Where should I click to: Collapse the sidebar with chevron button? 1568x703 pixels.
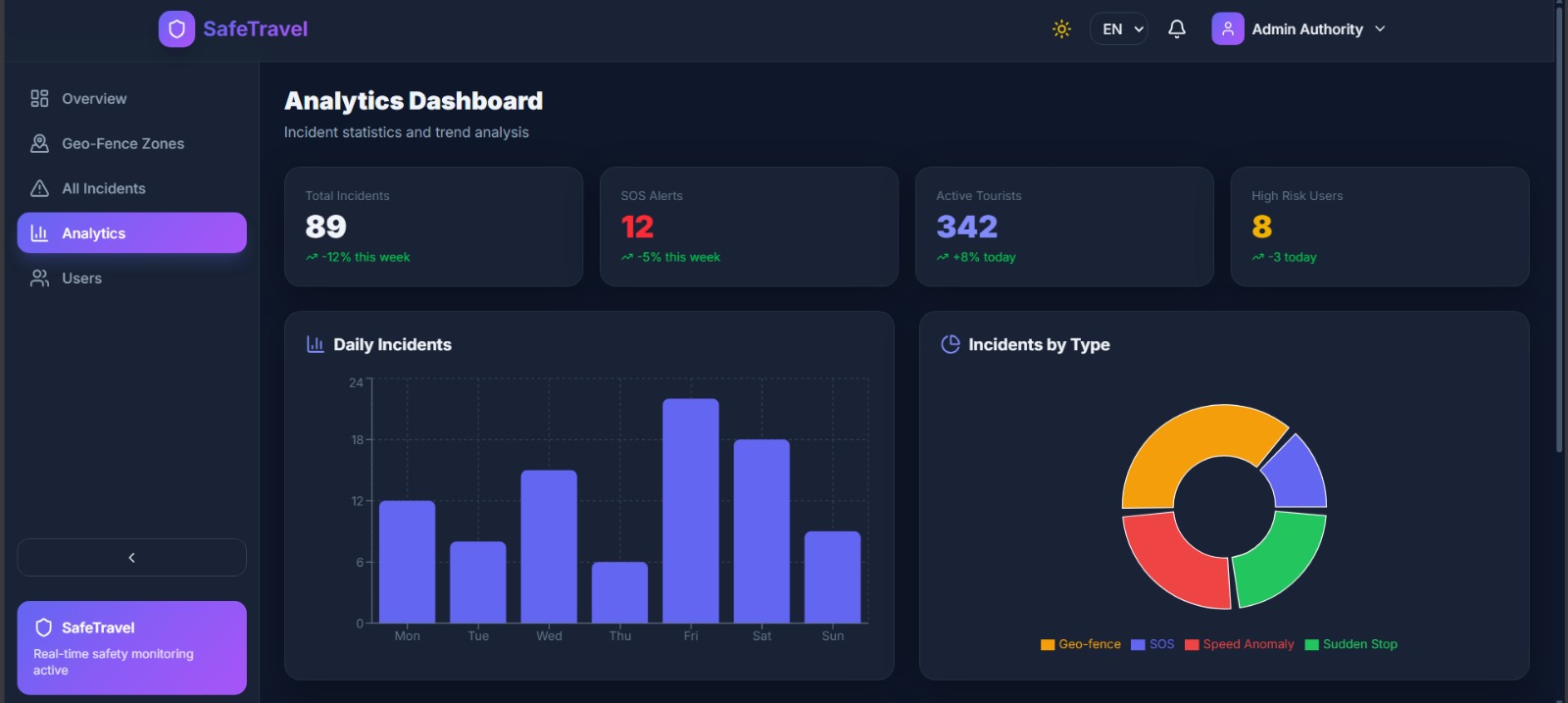(x=131, y=557)
